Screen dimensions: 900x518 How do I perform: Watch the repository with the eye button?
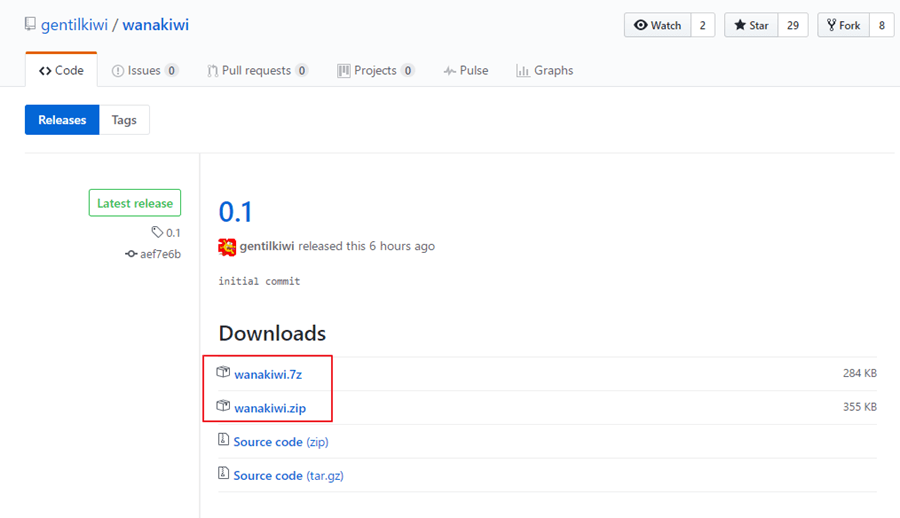tap(658, 25)
